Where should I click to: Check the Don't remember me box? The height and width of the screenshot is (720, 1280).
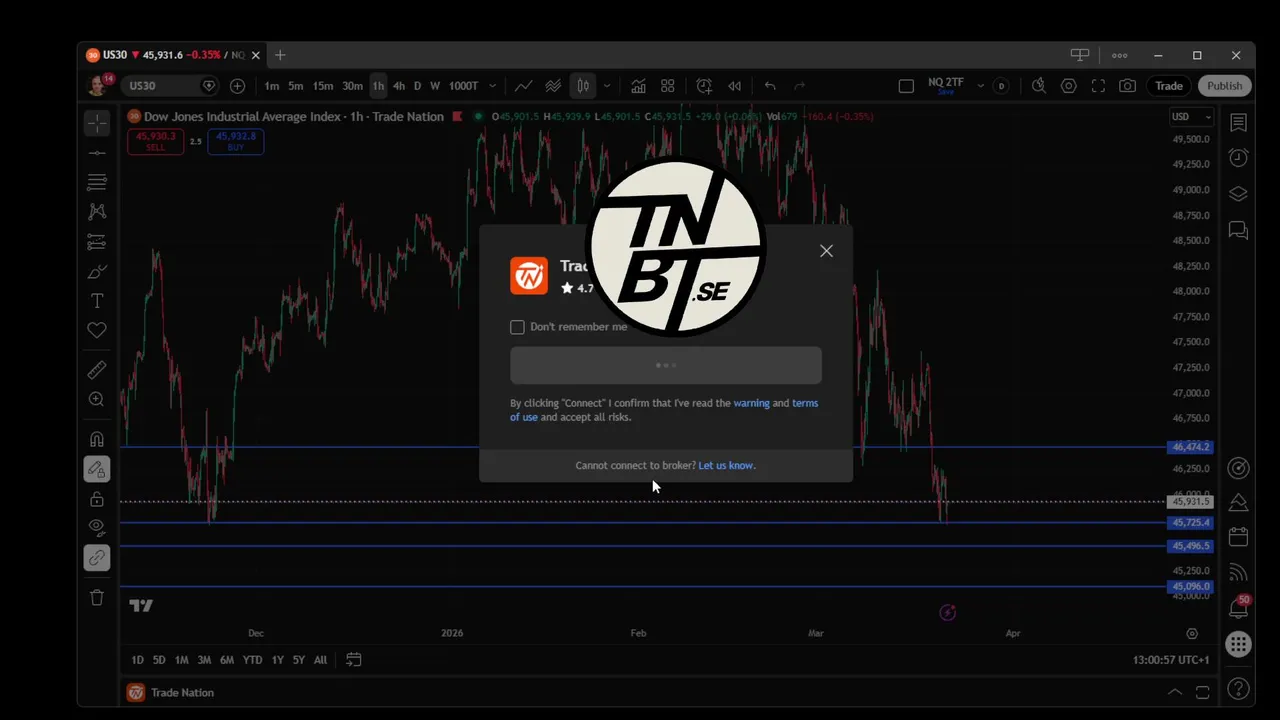517,327
